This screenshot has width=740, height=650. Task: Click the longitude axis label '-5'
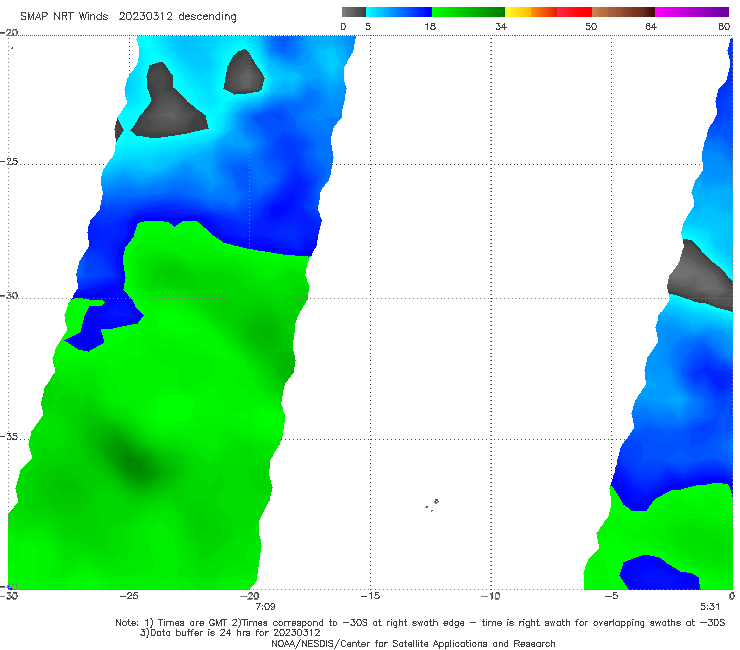(x=611, y=596)
